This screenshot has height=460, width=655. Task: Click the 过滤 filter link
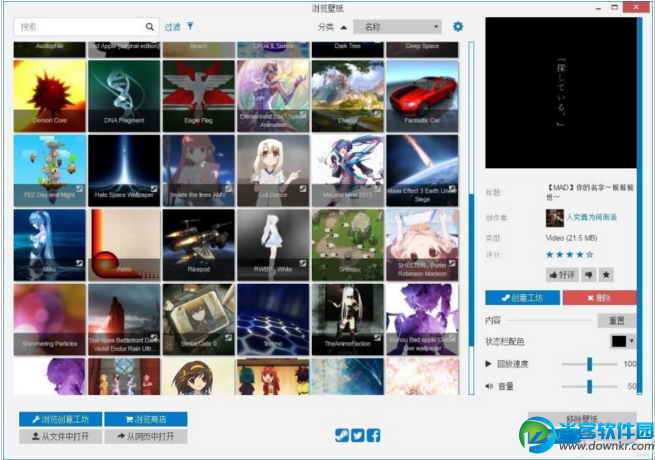tap(172, 27)
